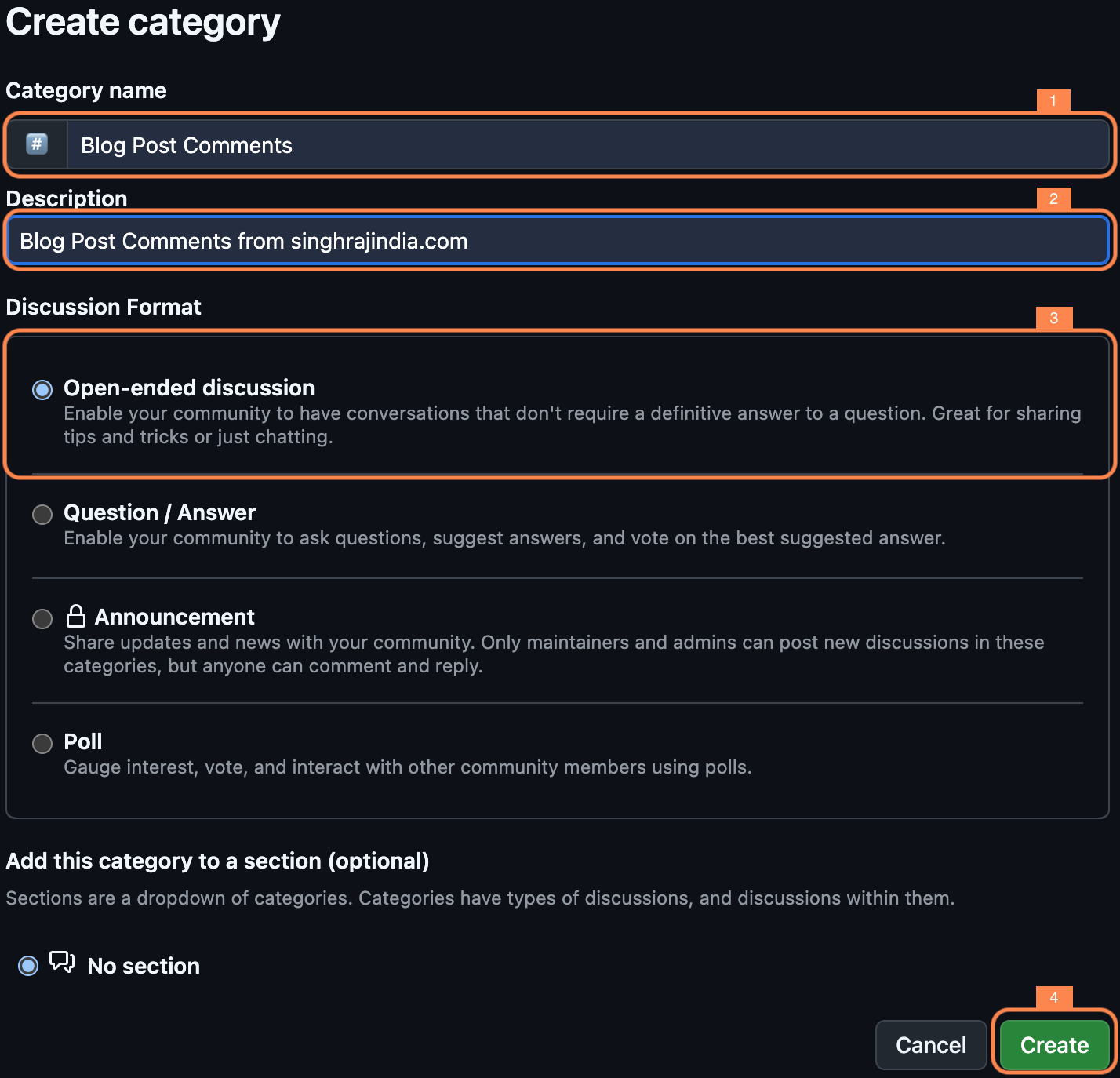Select the Poll radio button

point(42,744)
